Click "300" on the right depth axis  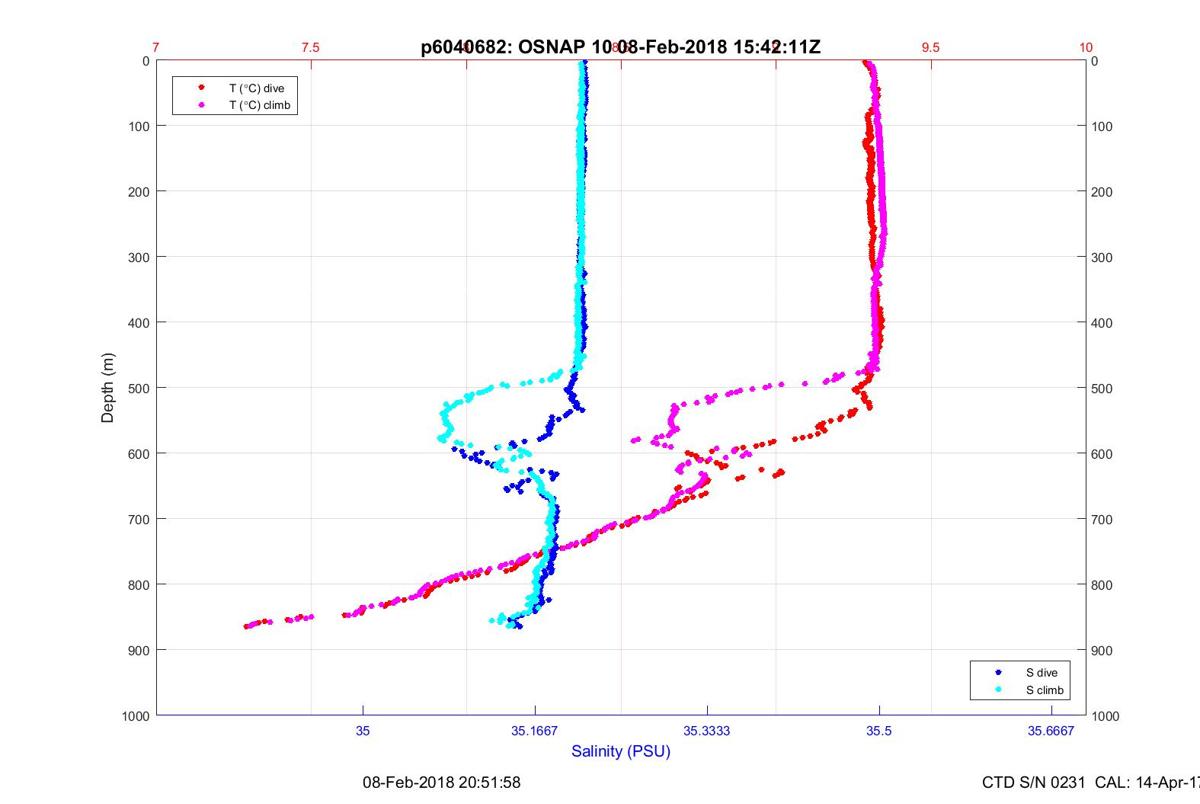[x=1103, y=257]
